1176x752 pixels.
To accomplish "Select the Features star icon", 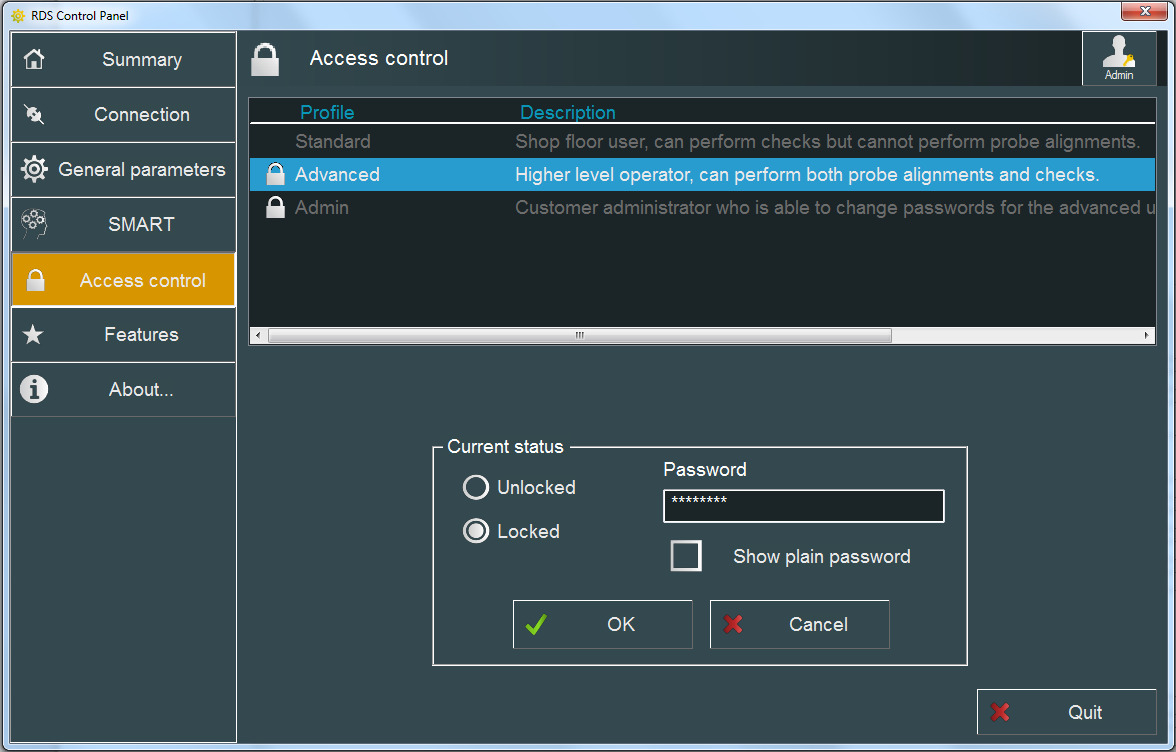I will coord(35,334).
